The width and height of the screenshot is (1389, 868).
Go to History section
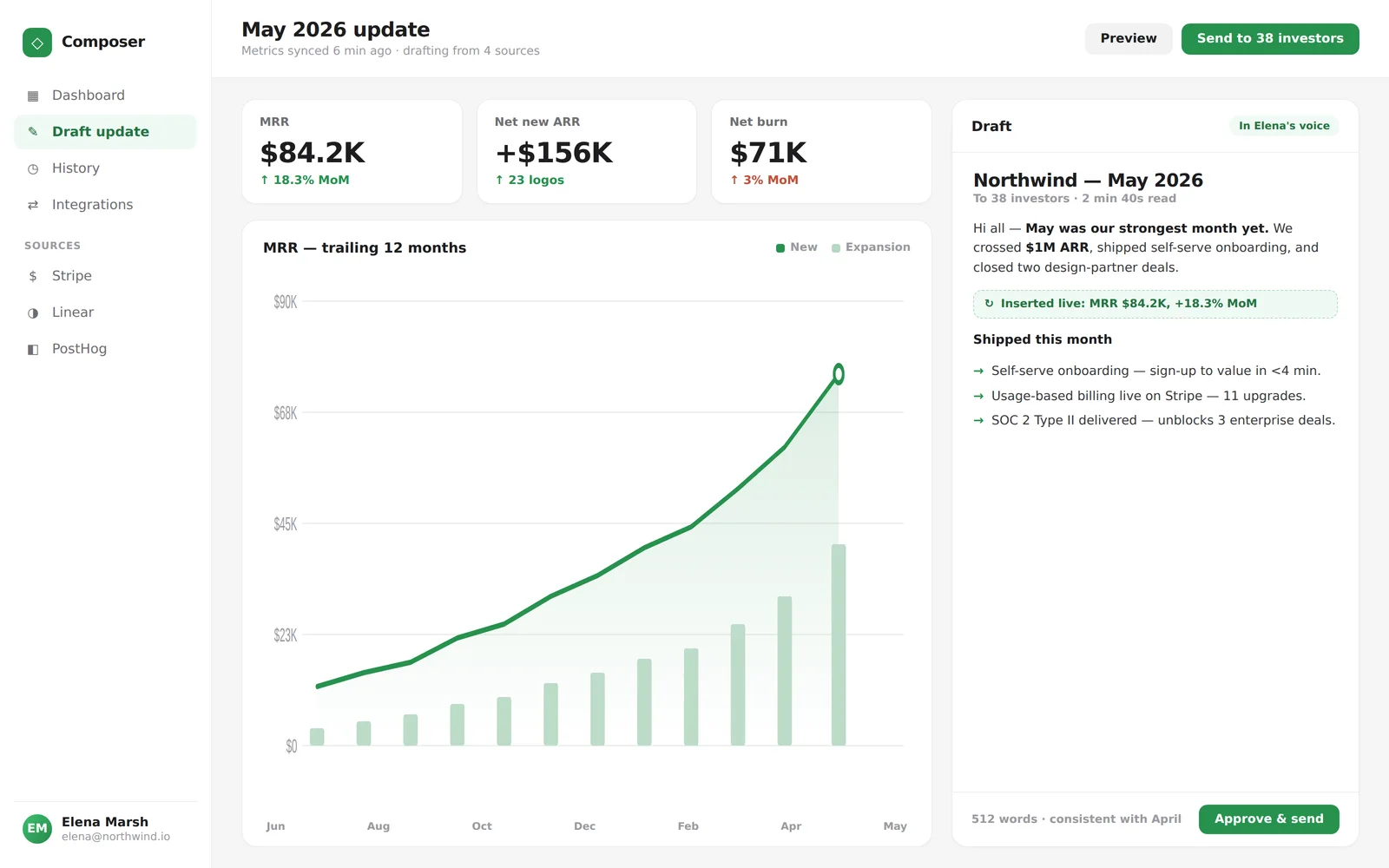click(106, 168)
